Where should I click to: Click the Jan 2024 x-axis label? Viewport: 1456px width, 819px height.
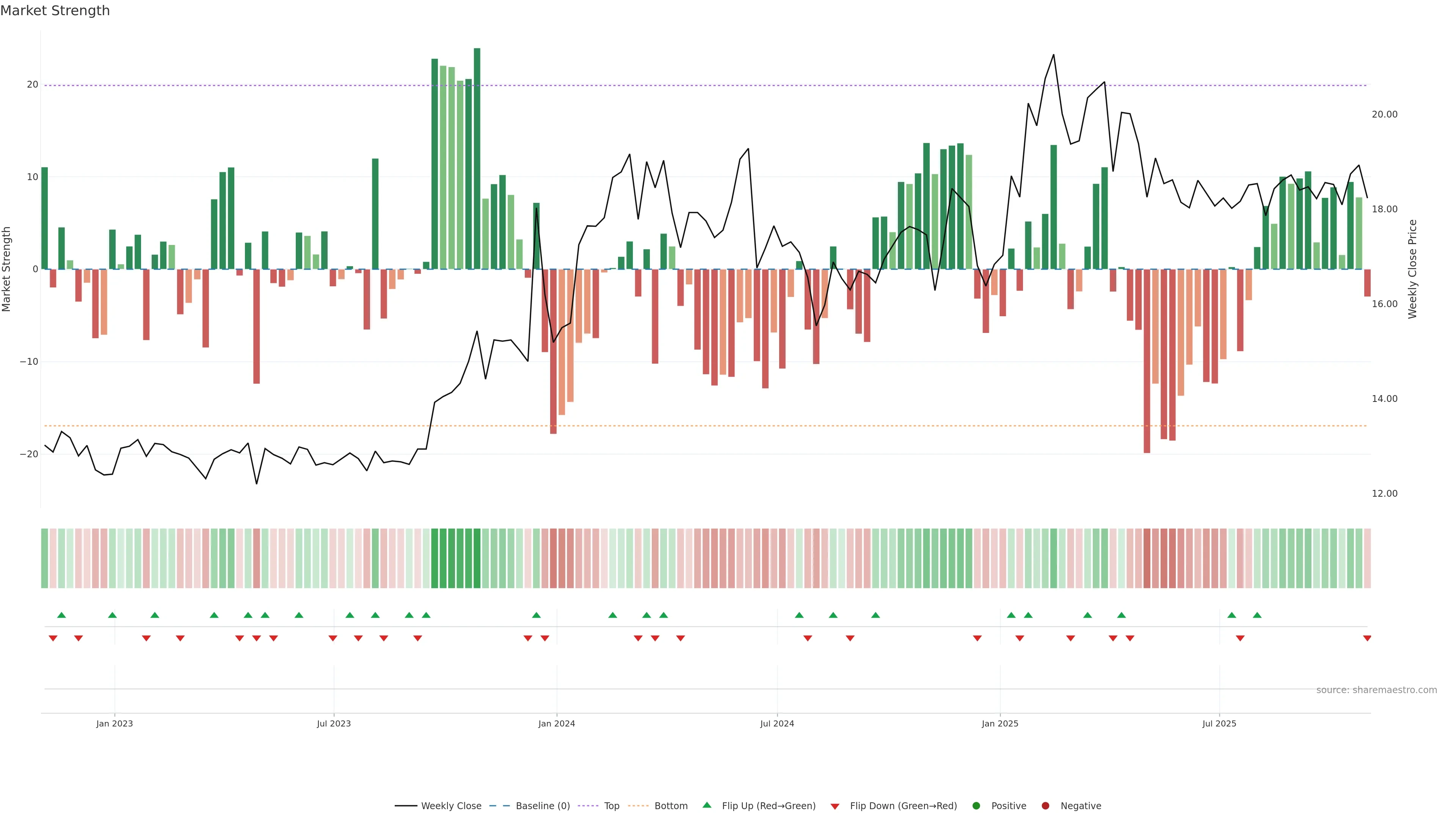tap(556, 723)
